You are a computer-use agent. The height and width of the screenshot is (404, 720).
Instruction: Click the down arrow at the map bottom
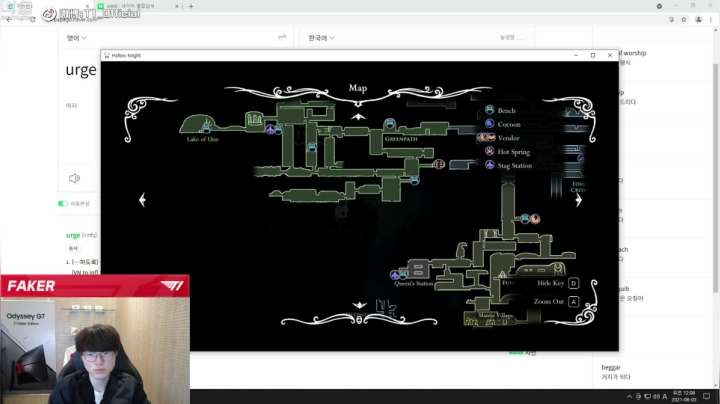[359, 305]
